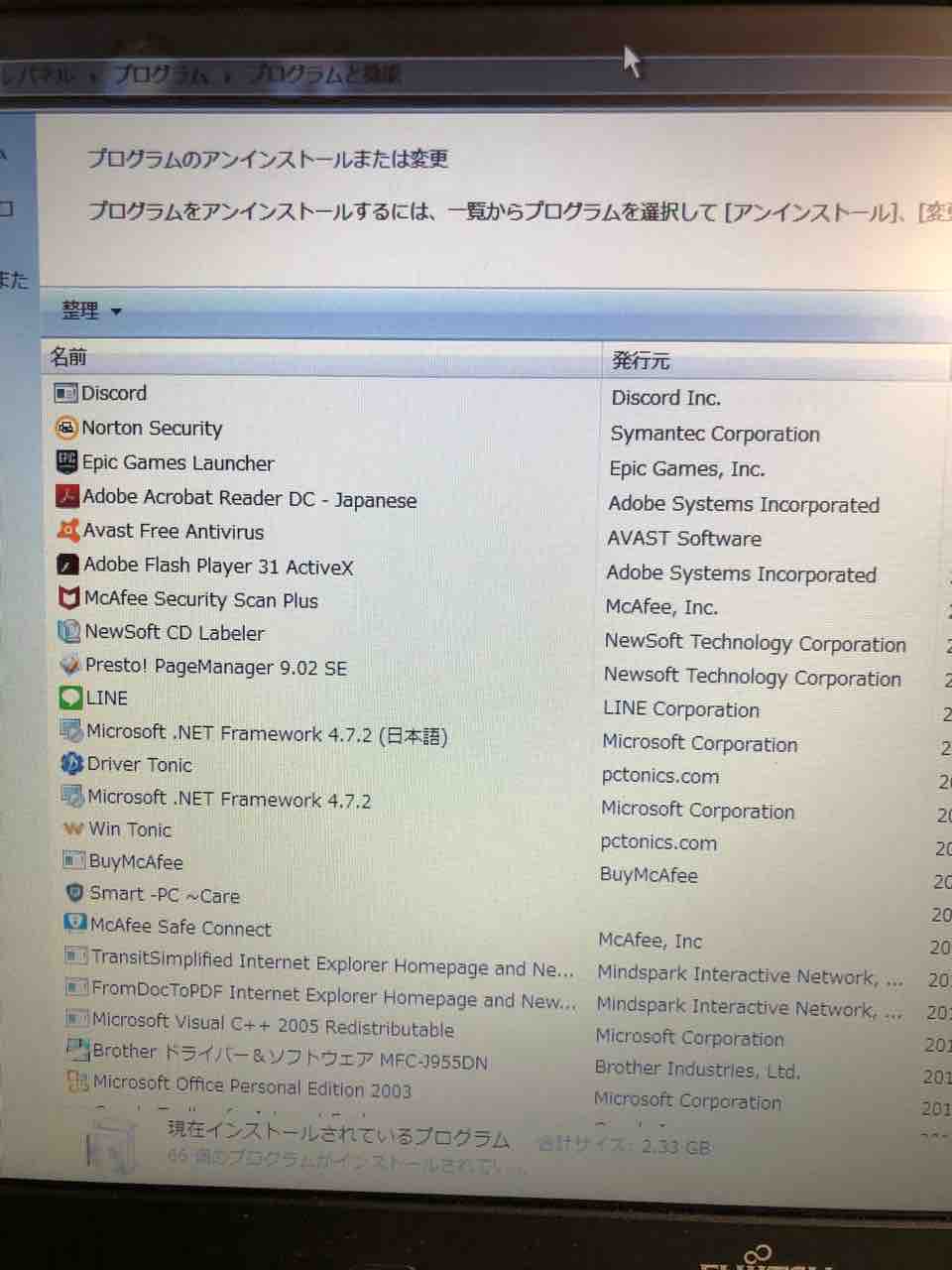Select the Discord program icon
Image resolution: width=952 pixels, height=1270 pixels.
tap(65, 393)
